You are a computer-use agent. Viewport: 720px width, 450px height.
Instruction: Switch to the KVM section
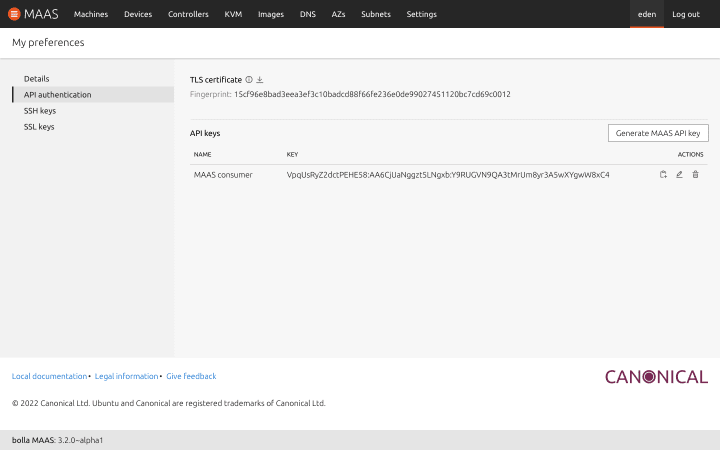[x=233, y=14]
